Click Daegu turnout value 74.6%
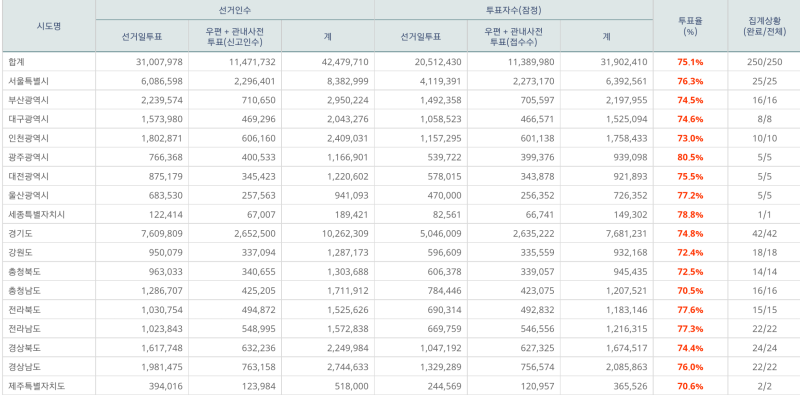800x395 pixels. [690, 119]
